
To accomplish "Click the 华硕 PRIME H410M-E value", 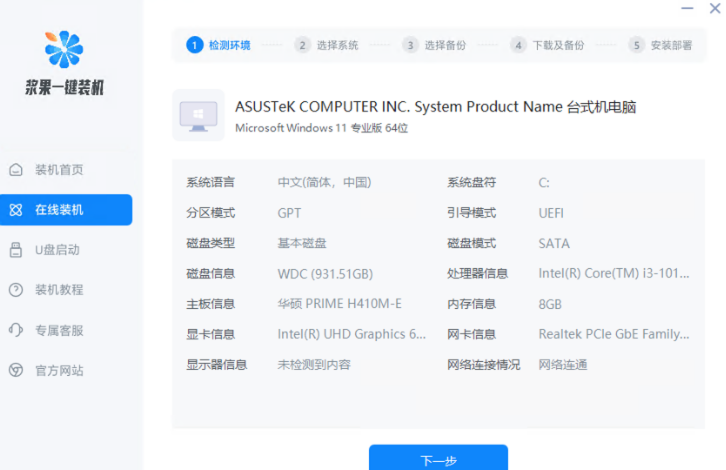I will (339, 304).
